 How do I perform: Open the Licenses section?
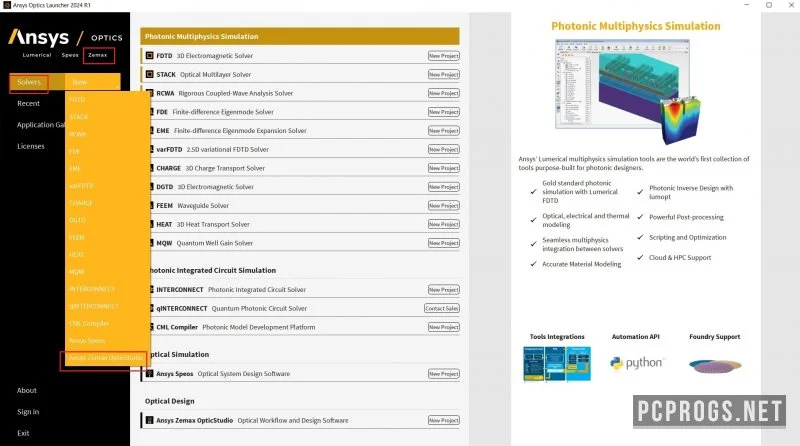pyautogui.click(x=31, y=146)
